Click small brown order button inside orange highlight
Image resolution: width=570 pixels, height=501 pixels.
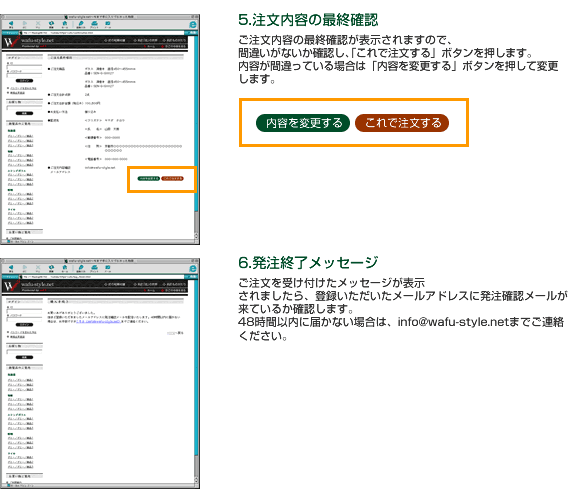pos(172,179)
